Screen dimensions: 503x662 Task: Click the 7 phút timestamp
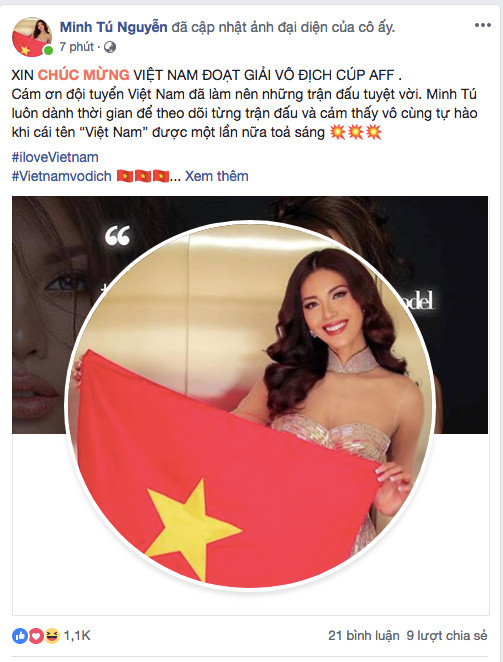[76, 47]
